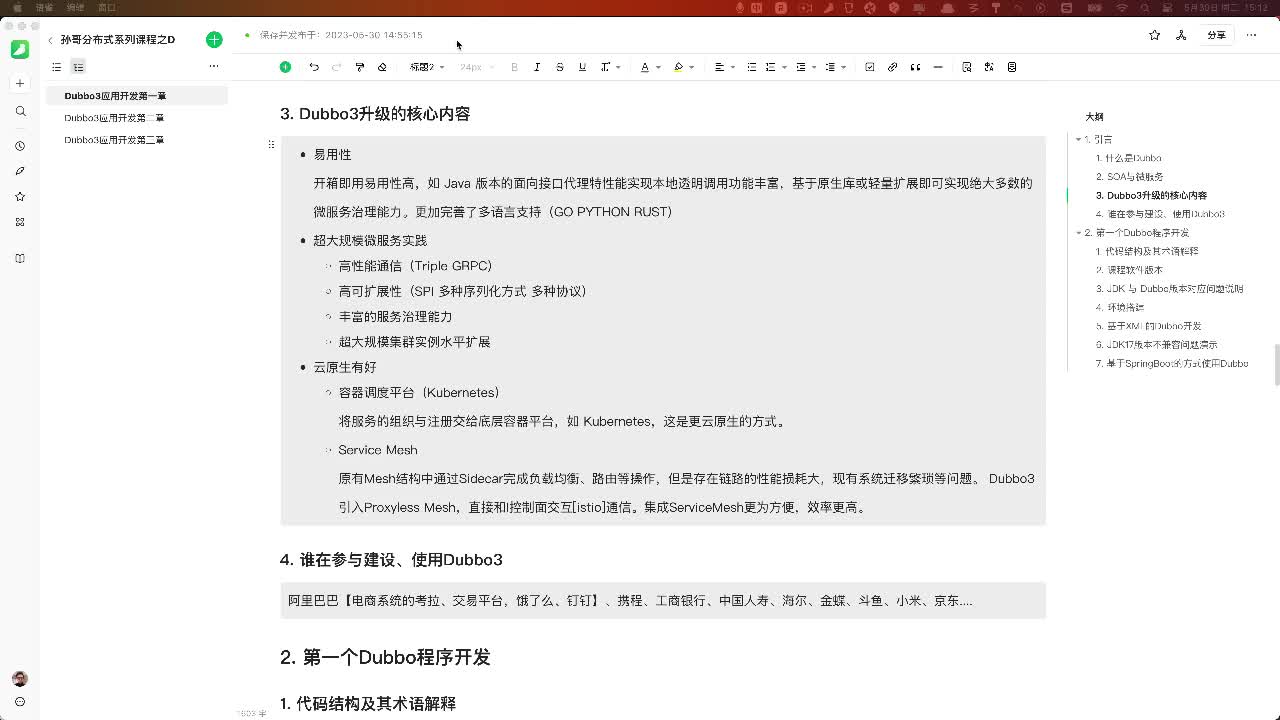Jump to outline '6. JDK17版本不兼容问题演示'
The image size is (1280, 720).
[x=1156, y=345]
